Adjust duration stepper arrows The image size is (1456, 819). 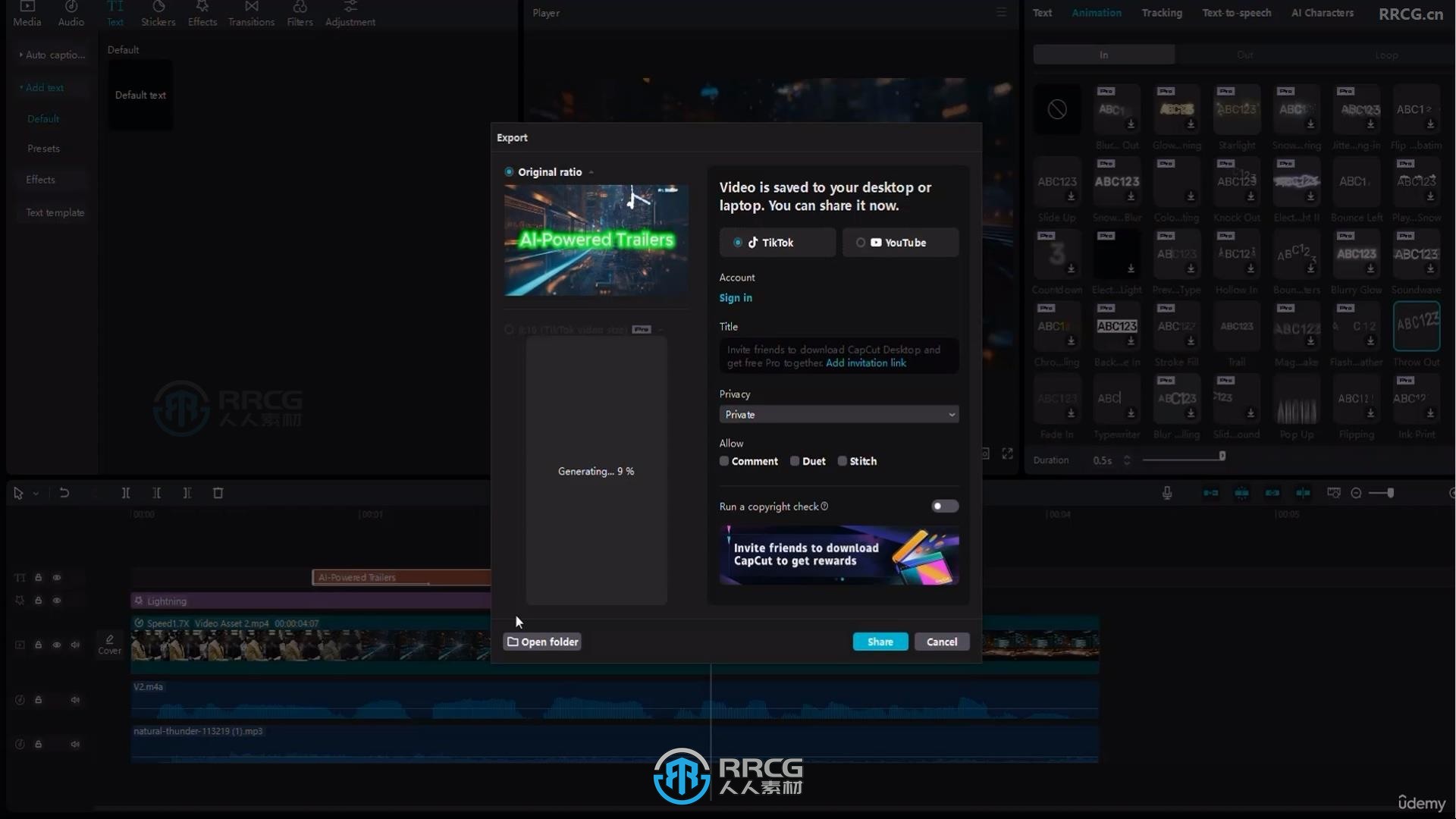(x=1127, y=460)
